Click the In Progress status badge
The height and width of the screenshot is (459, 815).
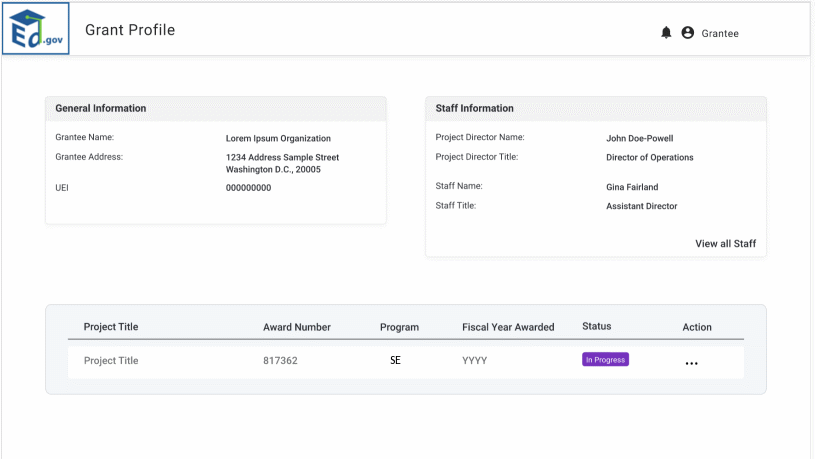pos(605,360)
